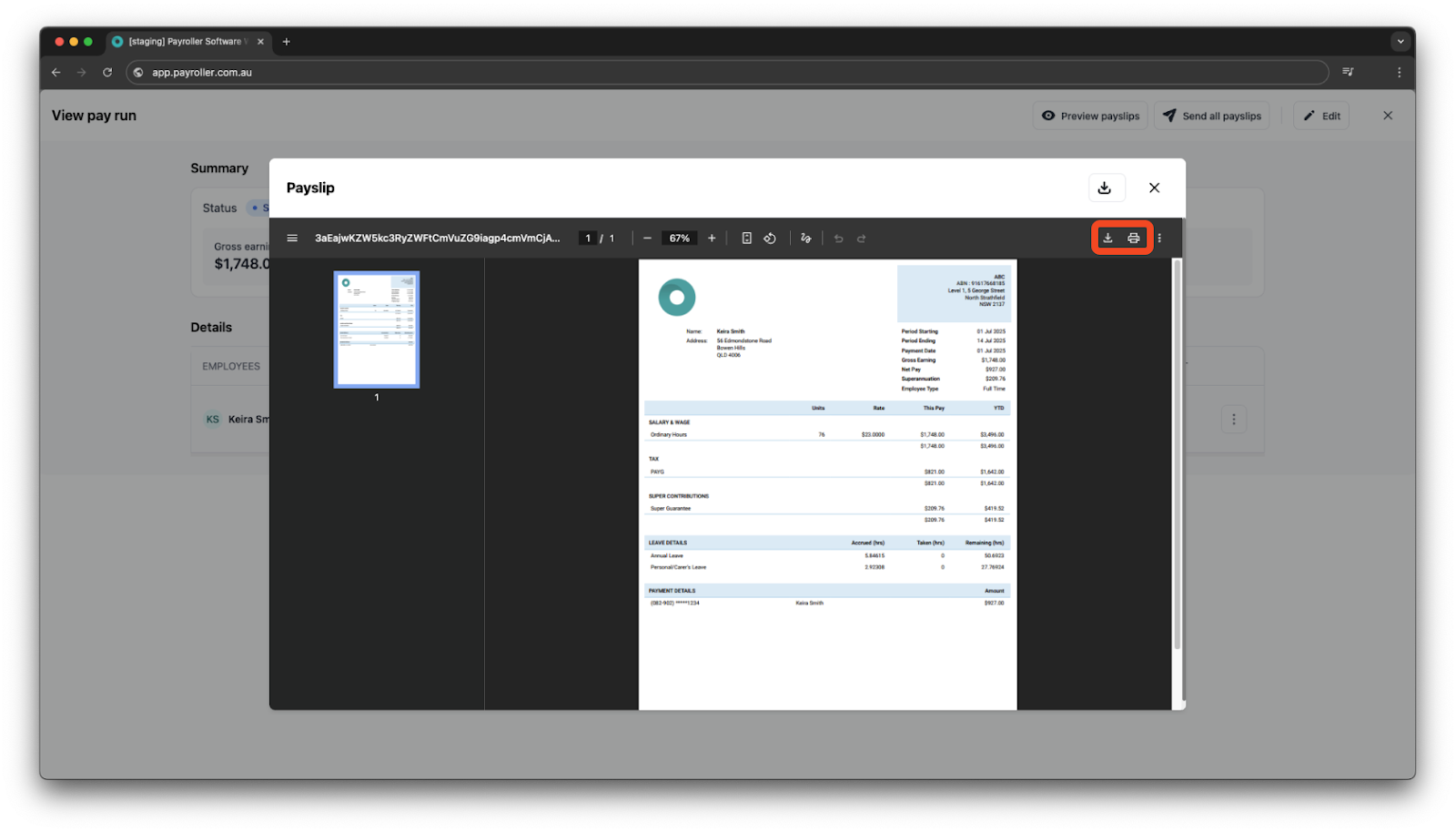Viewport: 1456px width, 832px height.
Task: Open PDF viewer more actions menu
Action: click(1159, 238)
